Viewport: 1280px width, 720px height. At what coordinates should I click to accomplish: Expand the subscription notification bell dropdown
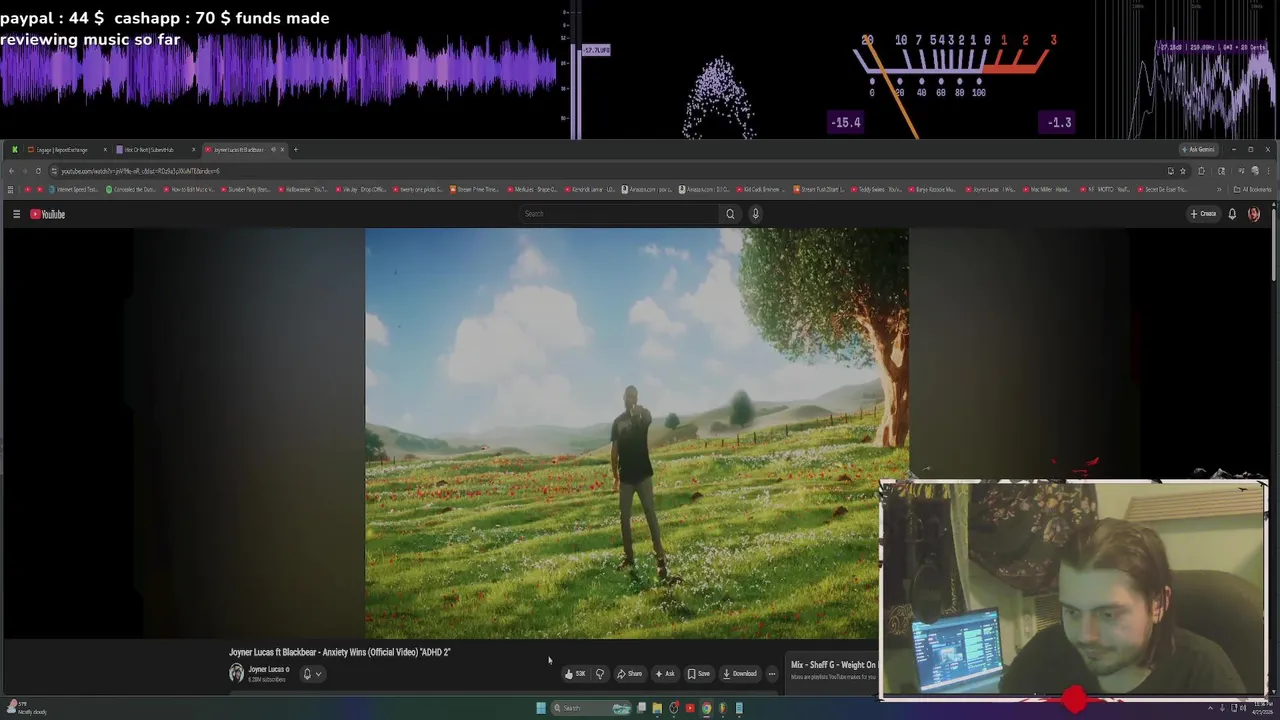pos(312,674)
